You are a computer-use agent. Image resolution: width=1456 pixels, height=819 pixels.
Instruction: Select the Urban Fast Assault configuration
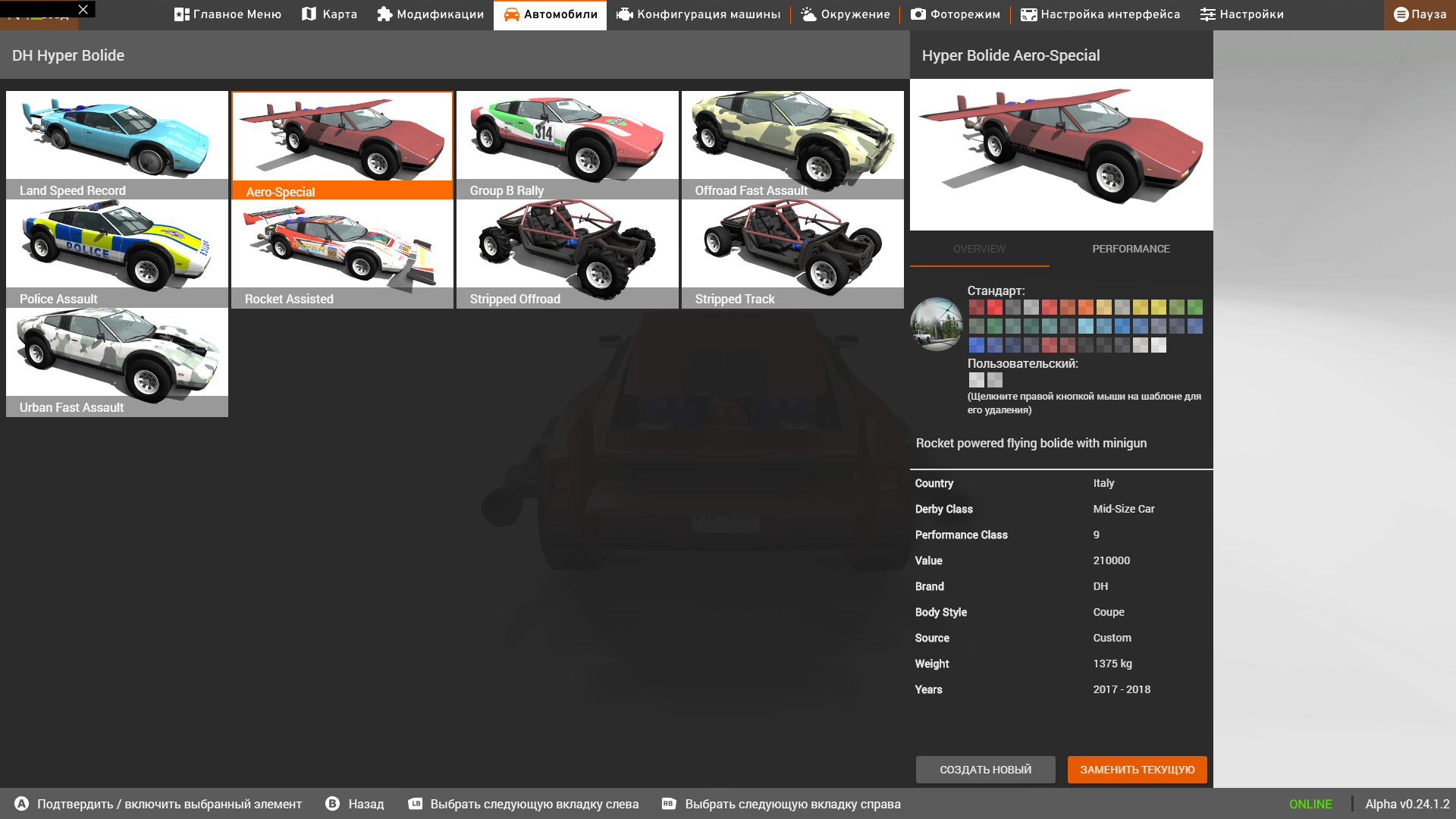[116, 362]
